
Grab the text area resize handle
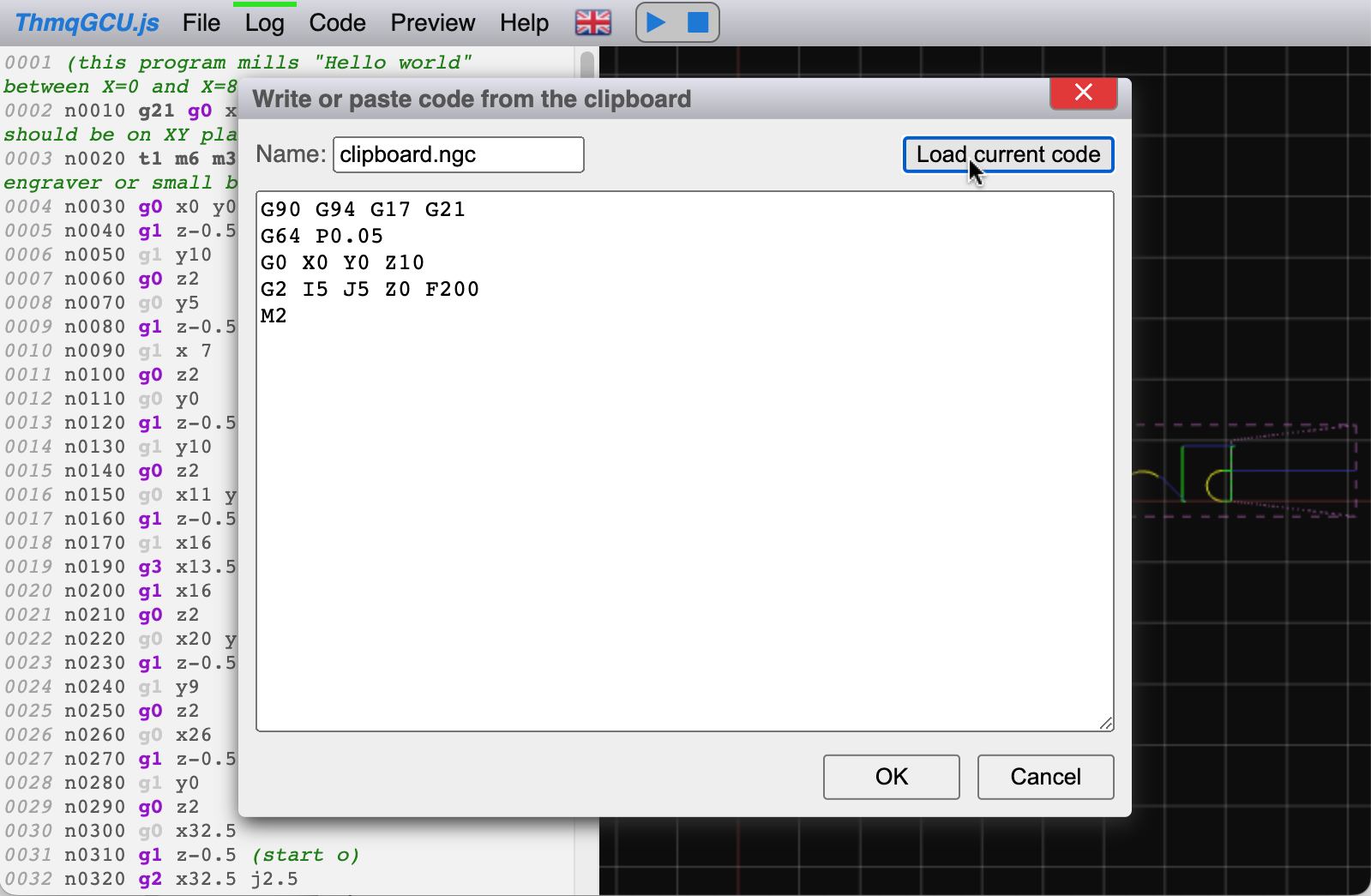point(1106,724)
